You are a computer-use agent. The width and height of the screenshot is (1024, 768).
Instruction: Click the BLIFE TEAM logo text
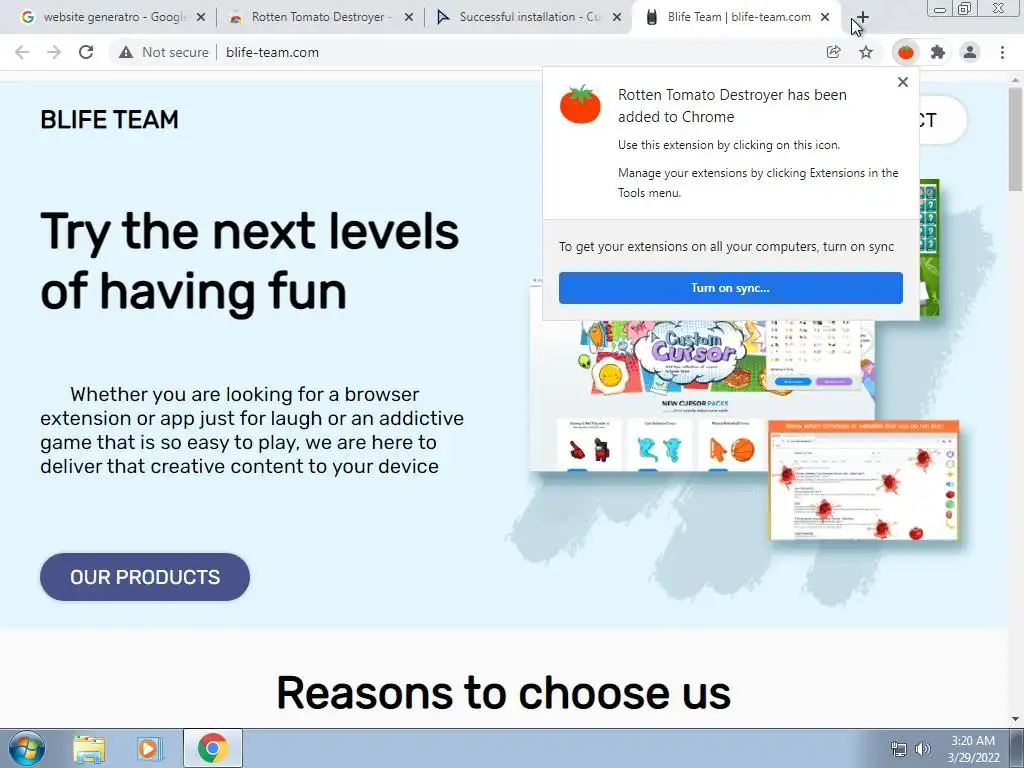109,120
